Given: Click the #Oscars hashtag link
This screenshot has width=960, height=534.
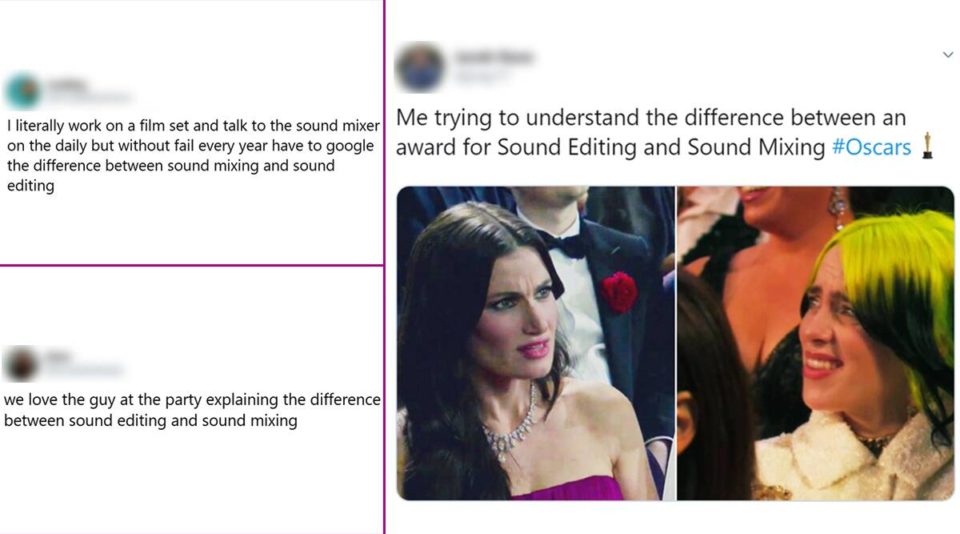Looking at the screenshot, I should pos(872,148).
